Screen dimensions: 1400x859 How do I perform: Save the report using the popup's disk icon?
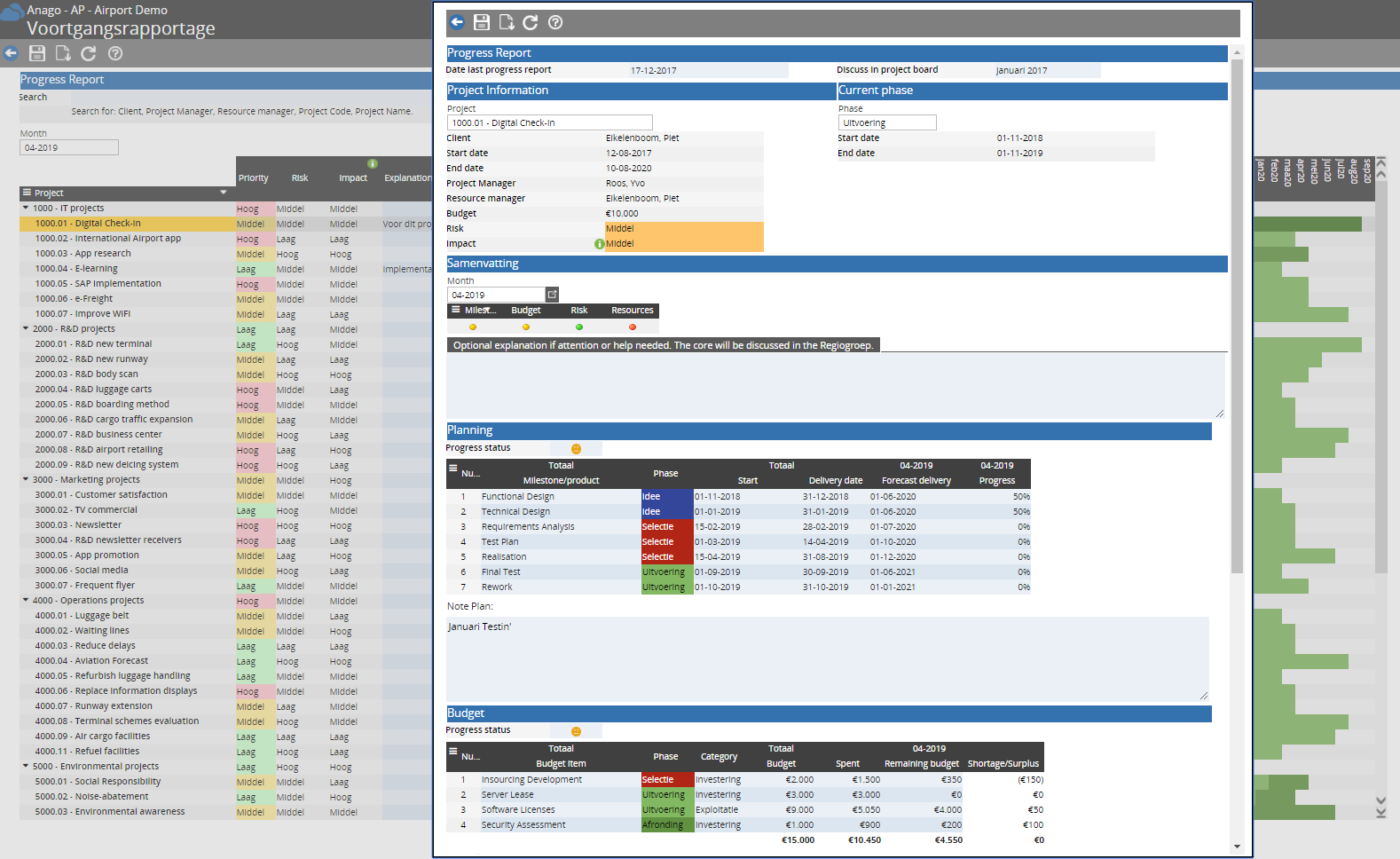pyautogui.click(x=482, y=22)
